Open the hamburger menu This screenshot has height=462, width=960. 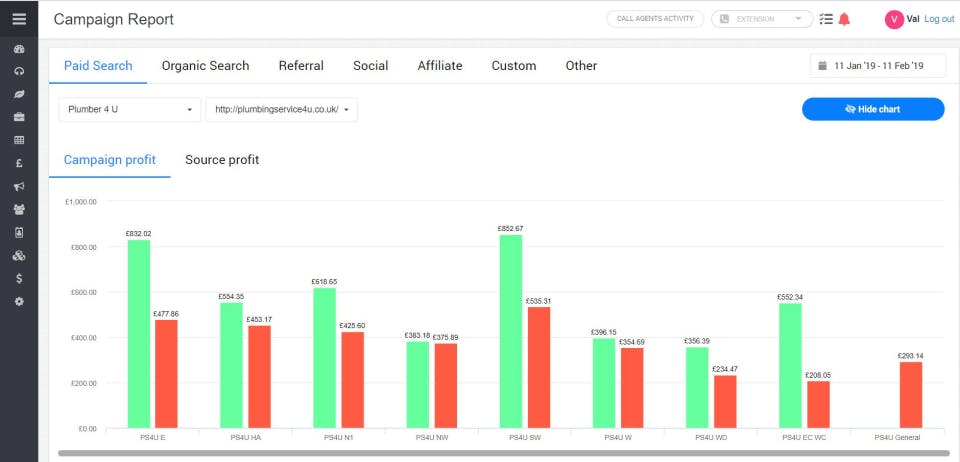pos(19,19)
